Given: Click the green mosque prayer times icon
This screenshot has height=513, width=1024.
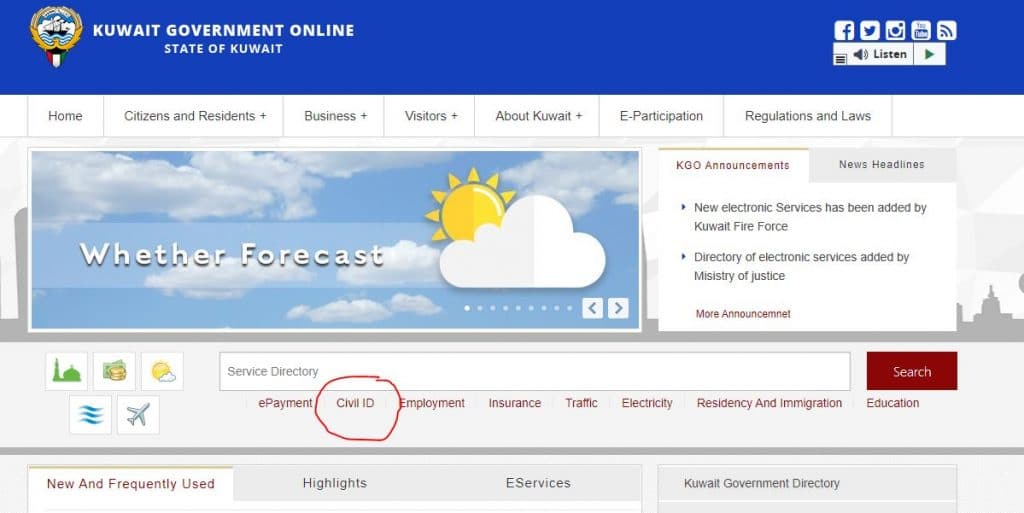Looking at the screenshot, I should (x=66, y=371).
